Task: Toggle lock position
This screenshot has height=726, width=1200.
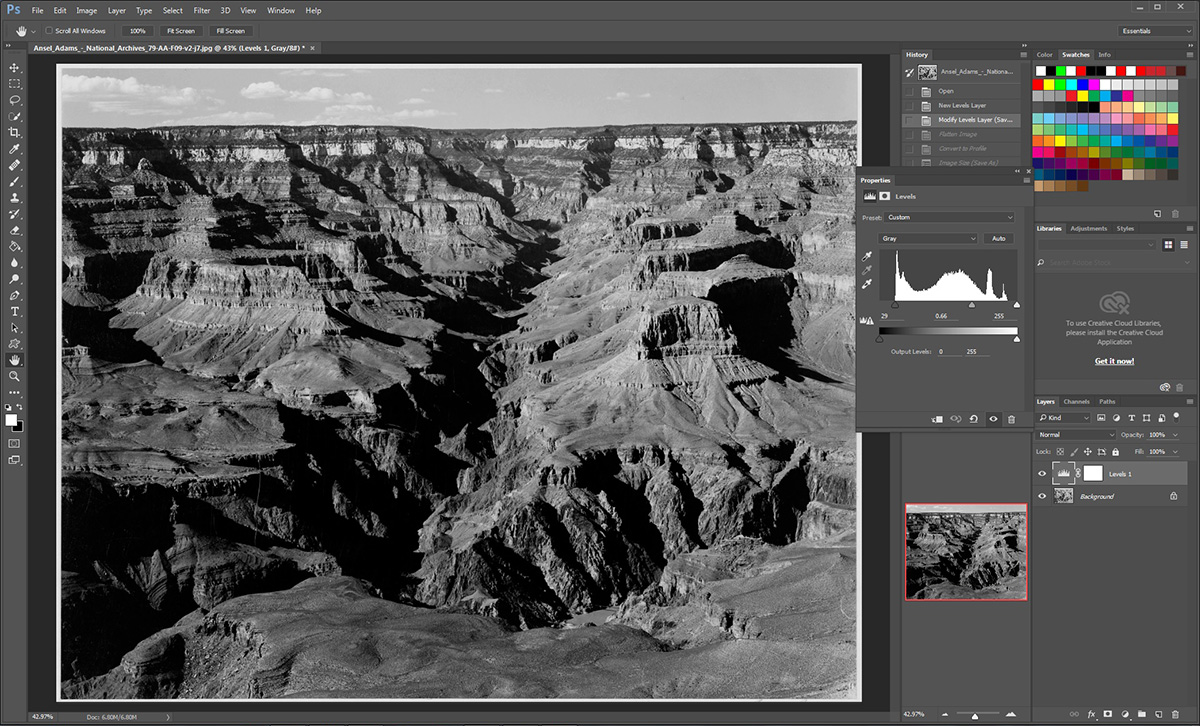Action: [1088, 452]
